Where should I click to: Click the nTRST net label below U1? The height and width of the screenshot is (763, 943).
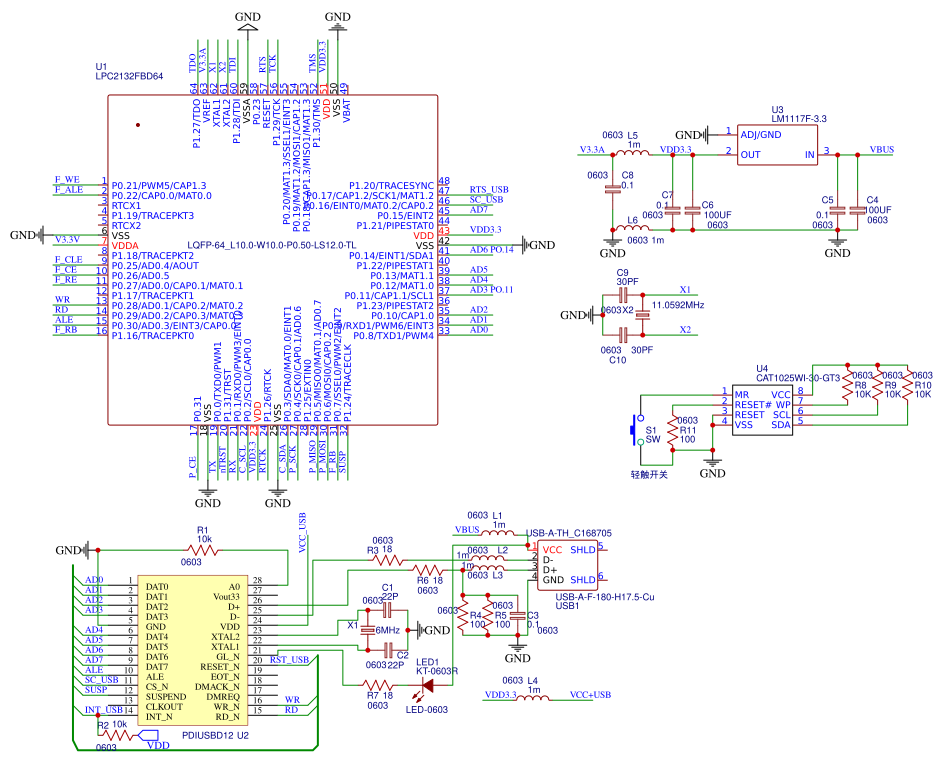click(x=223, y=460)
